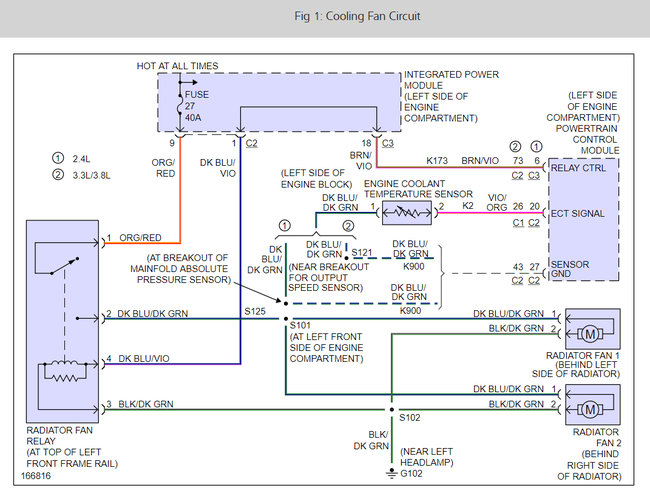The height and width of the screenshot is (493, 650).
Task: Click 'ORG/RED' at relay pin 1
Action: 140,238
